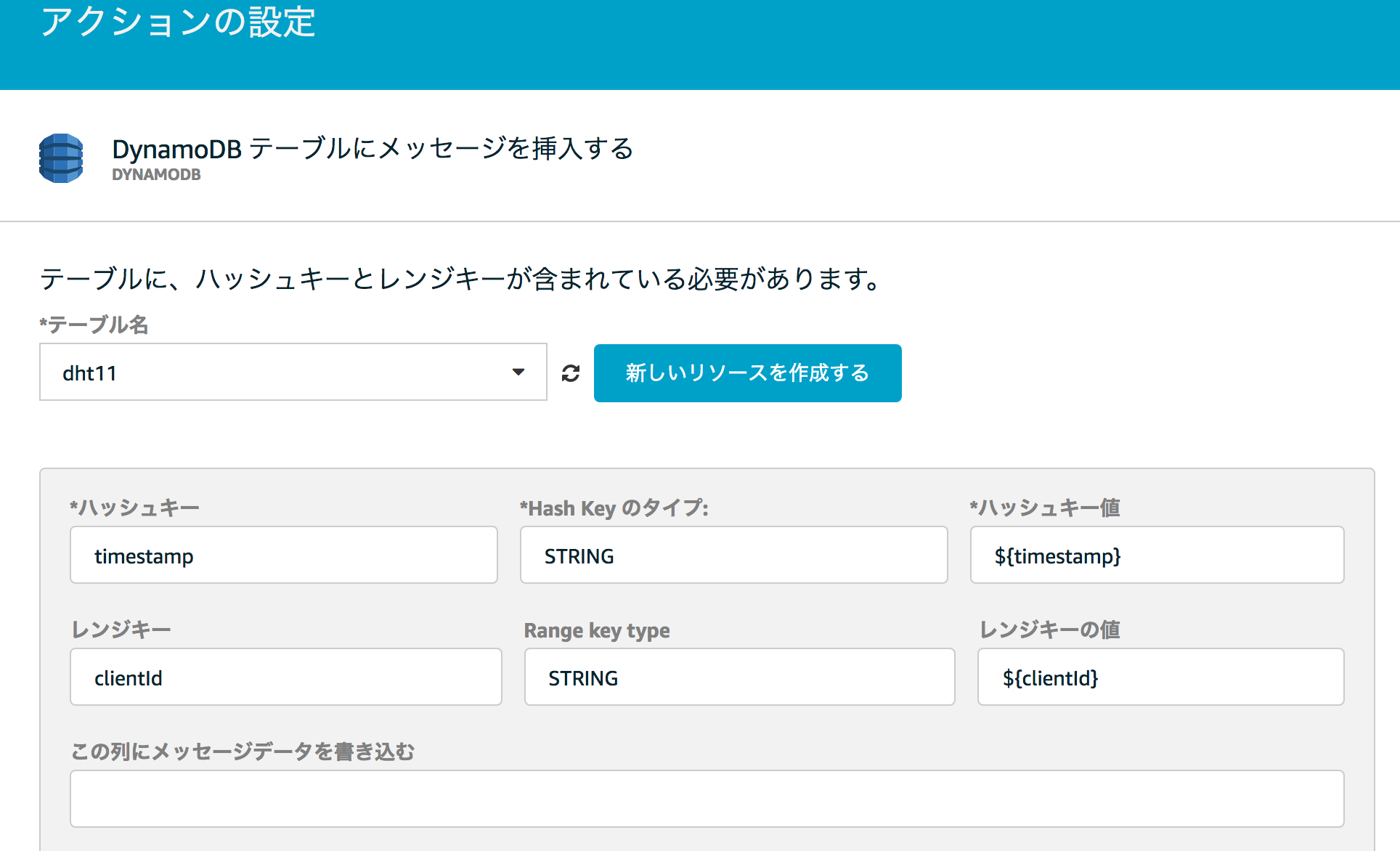Select the range key field containing clientId

[x=286, y=677]
